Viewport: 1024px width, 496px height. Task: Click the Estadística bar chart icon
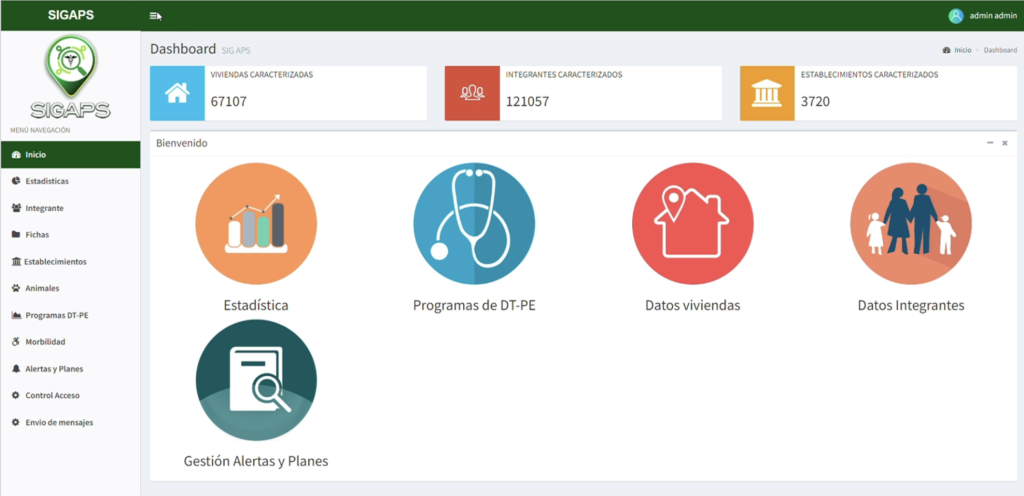[256, 223]
